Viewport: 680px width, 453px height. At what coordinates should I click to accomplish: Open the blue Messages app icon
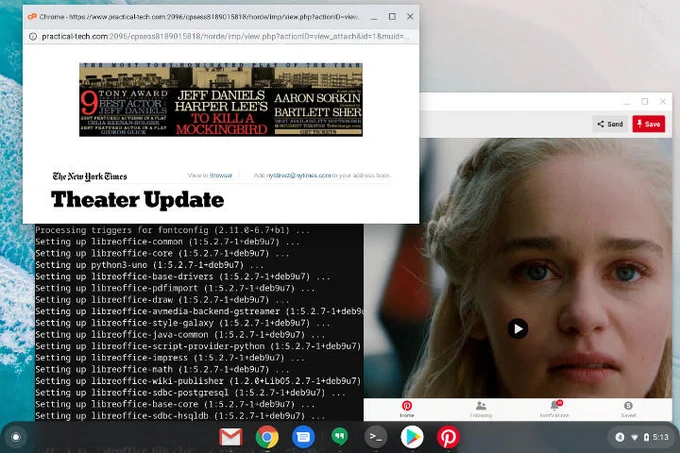pos(303,437)
